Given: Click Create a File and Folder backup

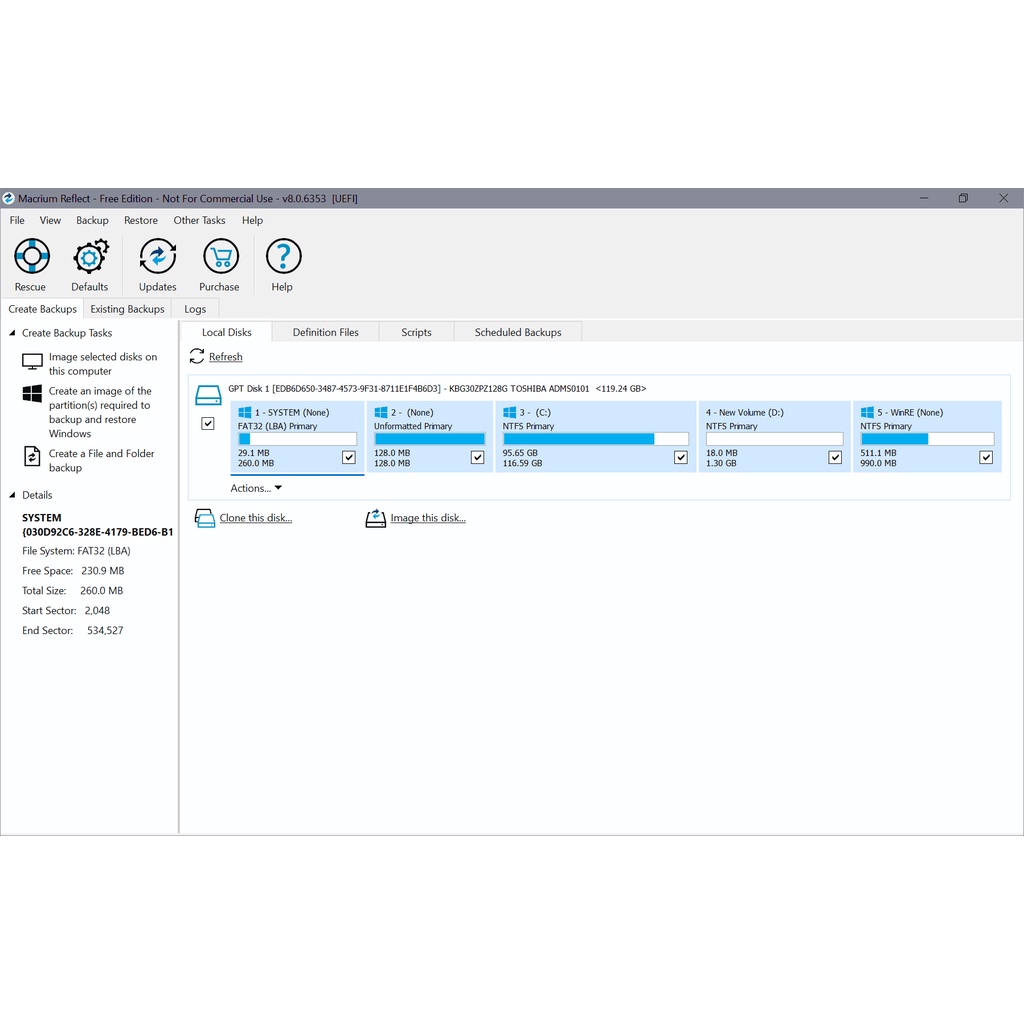Looking at the screenshot, I should pos(101,460).
